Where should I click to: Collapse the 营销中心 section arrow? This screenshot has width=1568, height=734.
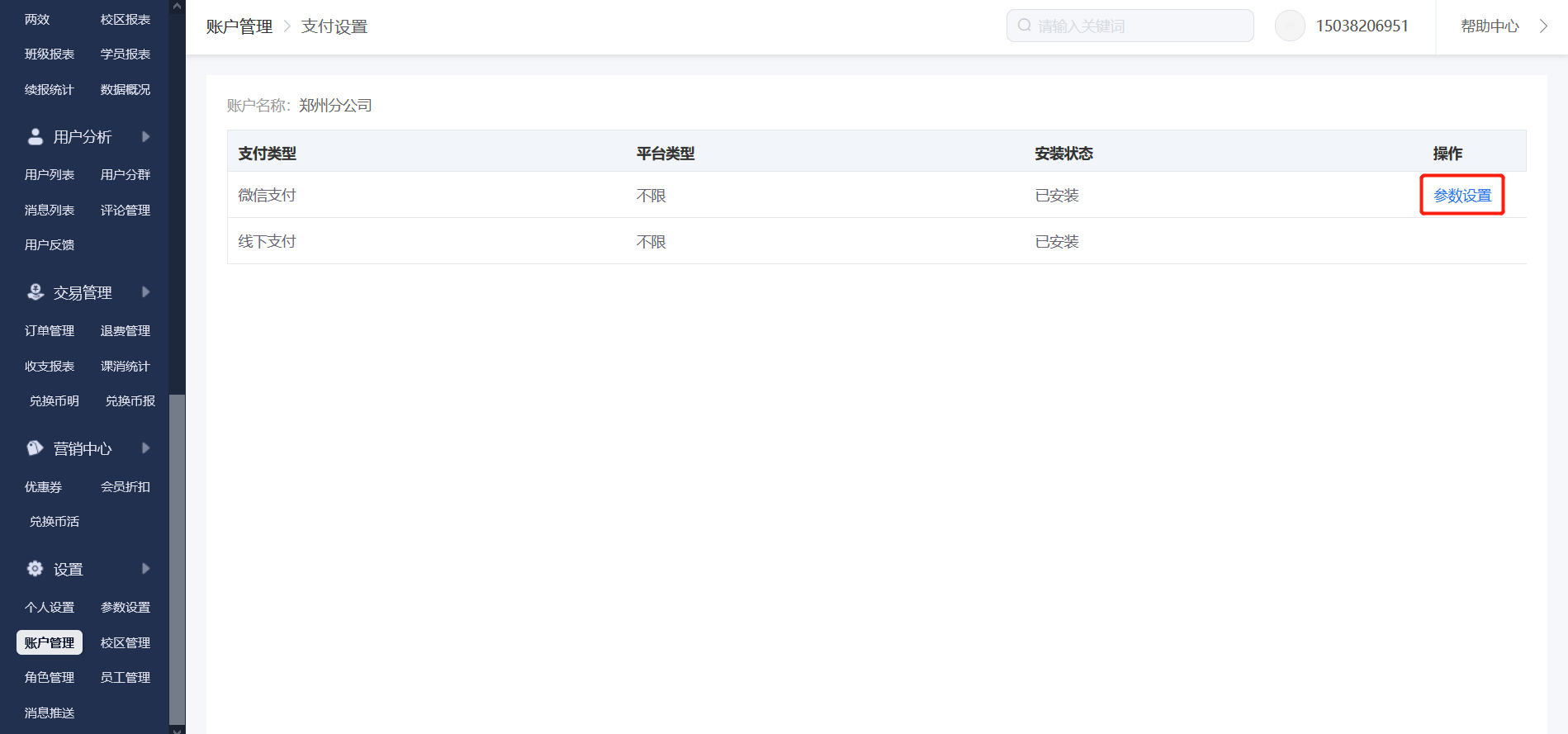[x=146, y=448]
